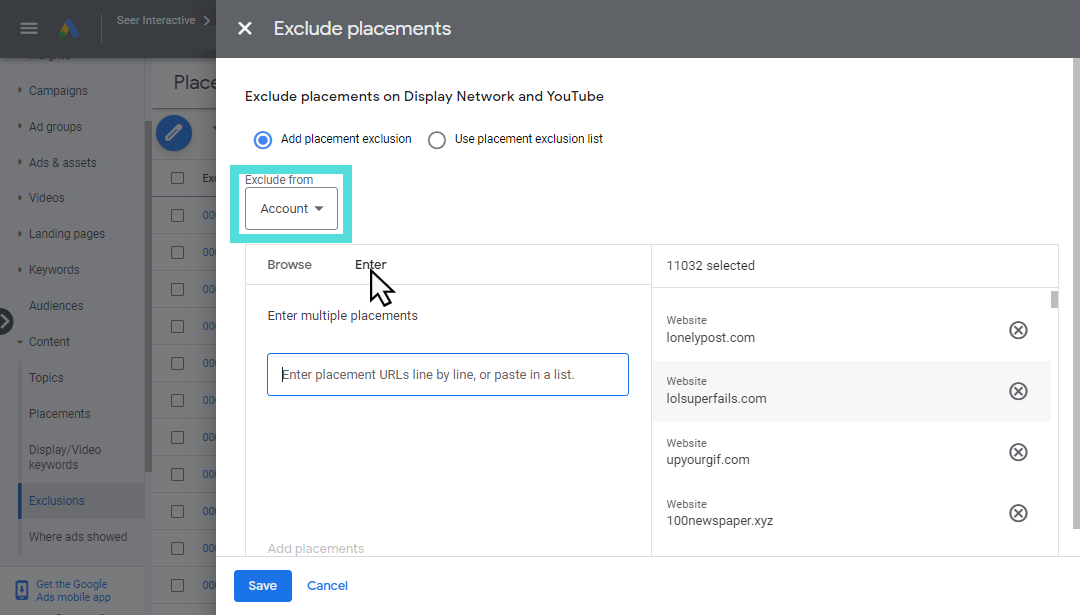
Task: Switch to the Enter tab
Action: pyautogui.click(x=370, y=265)
